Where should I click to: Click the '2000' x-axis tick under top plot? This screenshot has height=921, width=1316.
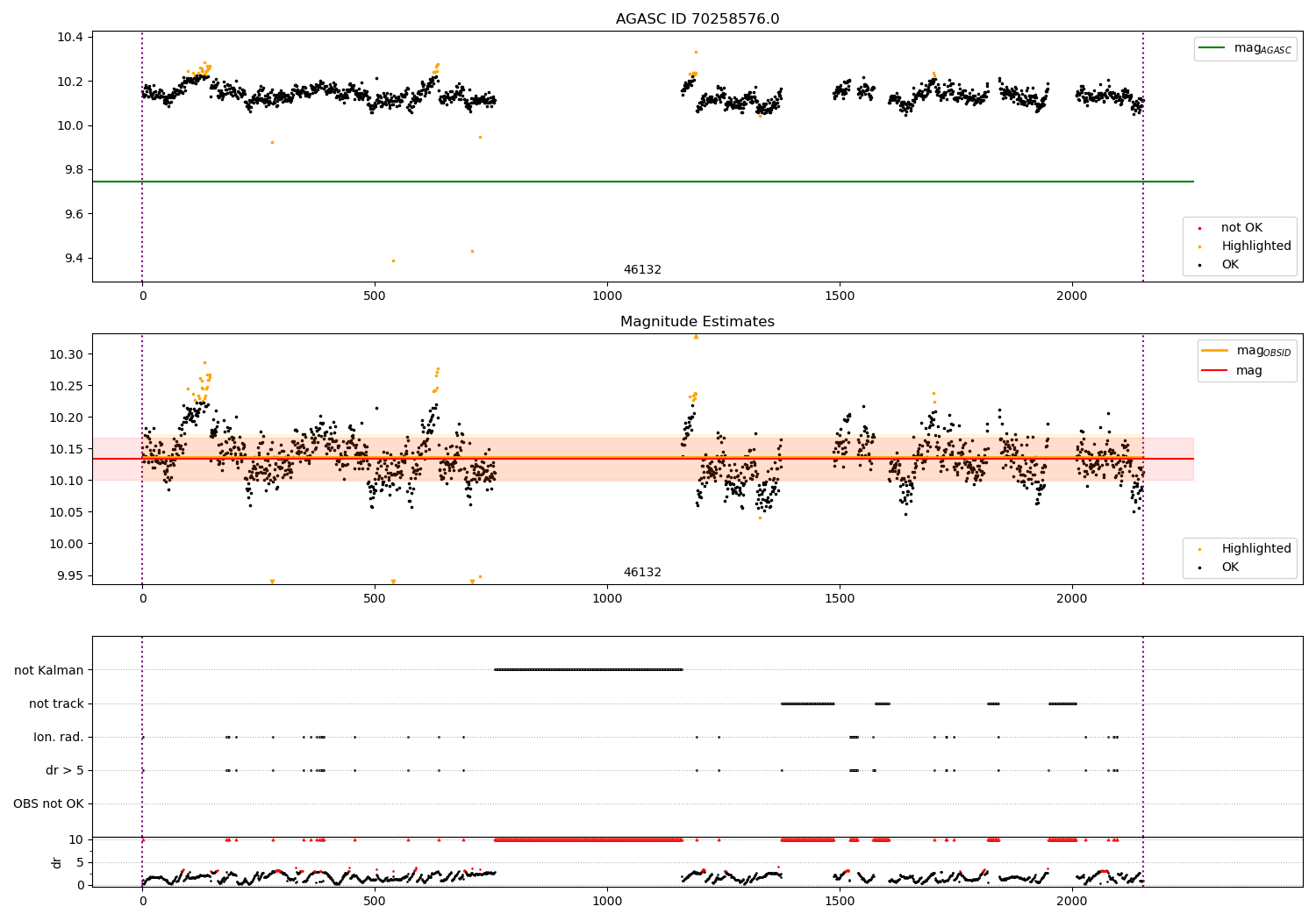pyautogui.click(x=1072, y=296)
